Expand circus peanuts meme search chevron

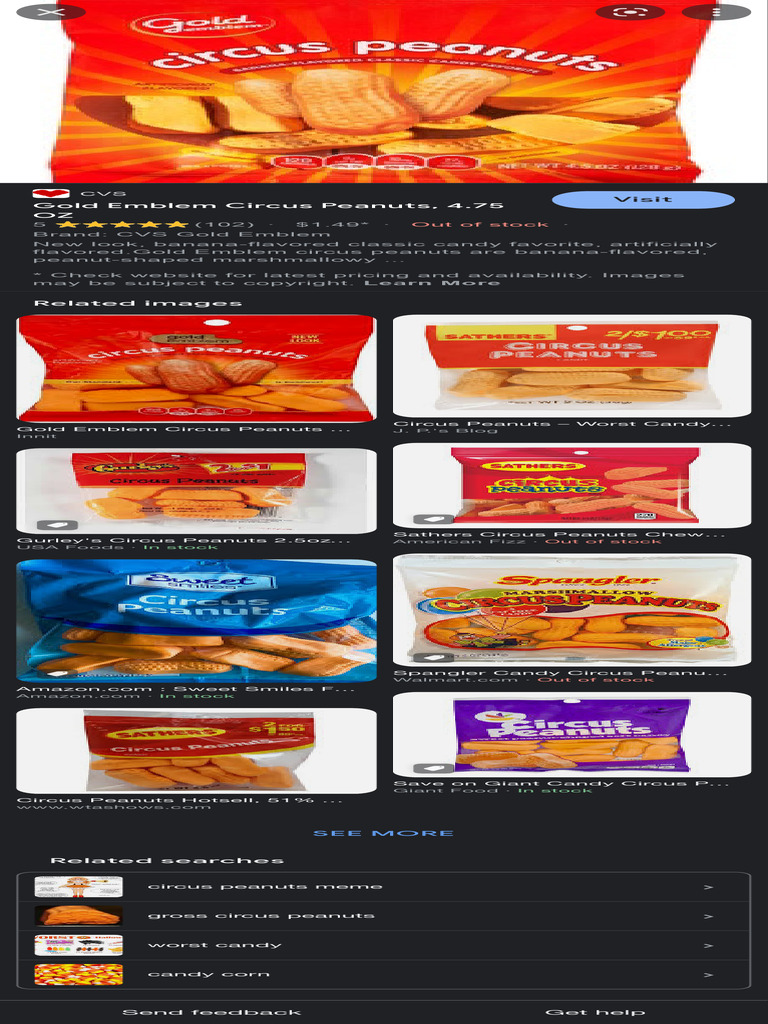click(709, 888)
